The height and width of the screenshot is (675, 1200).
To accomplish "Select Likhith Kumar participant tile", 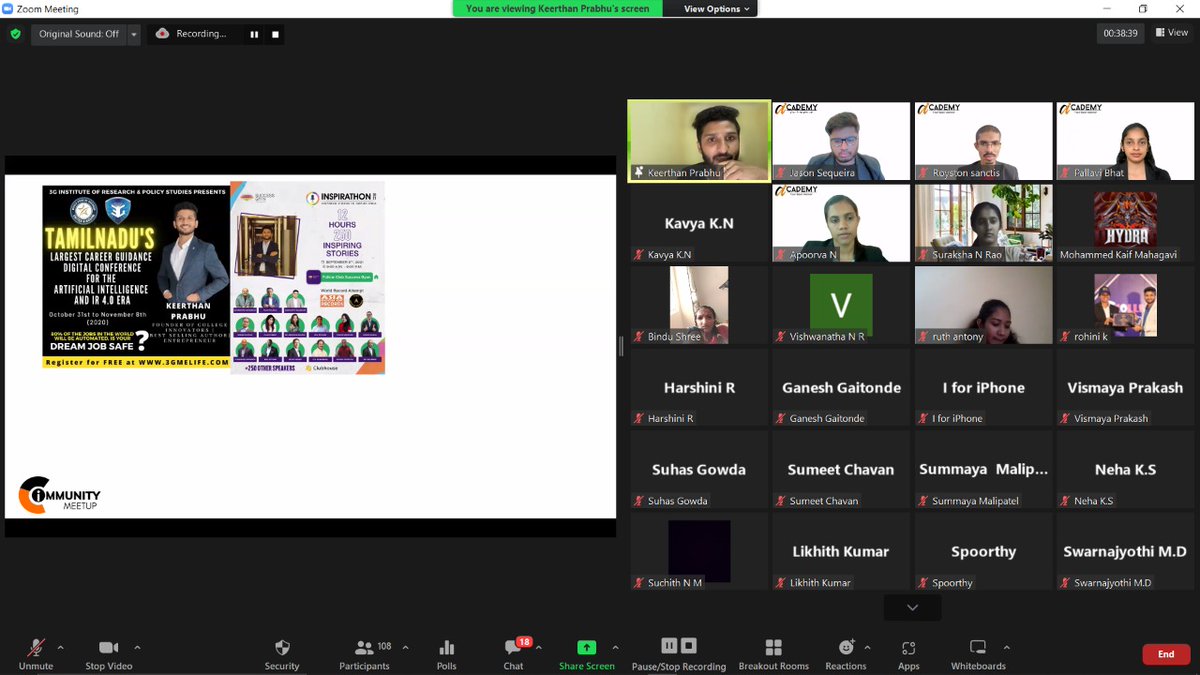I will tap(841, 551).
